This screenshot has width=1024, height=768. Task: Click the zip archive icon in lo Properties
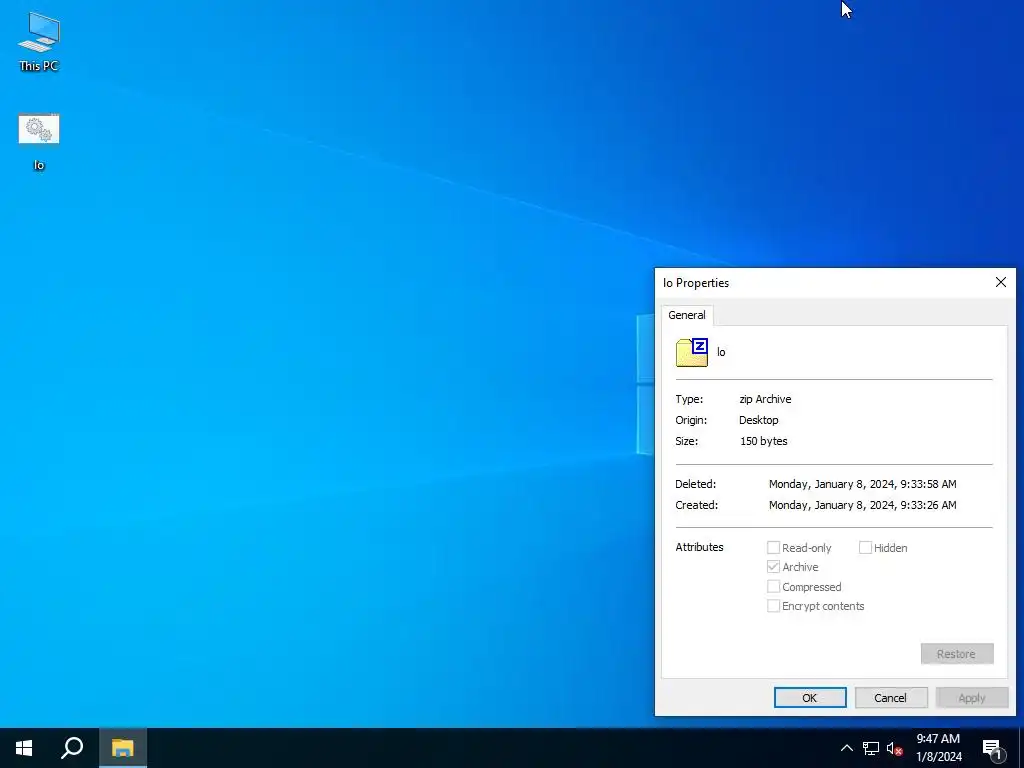coord(692,352)
